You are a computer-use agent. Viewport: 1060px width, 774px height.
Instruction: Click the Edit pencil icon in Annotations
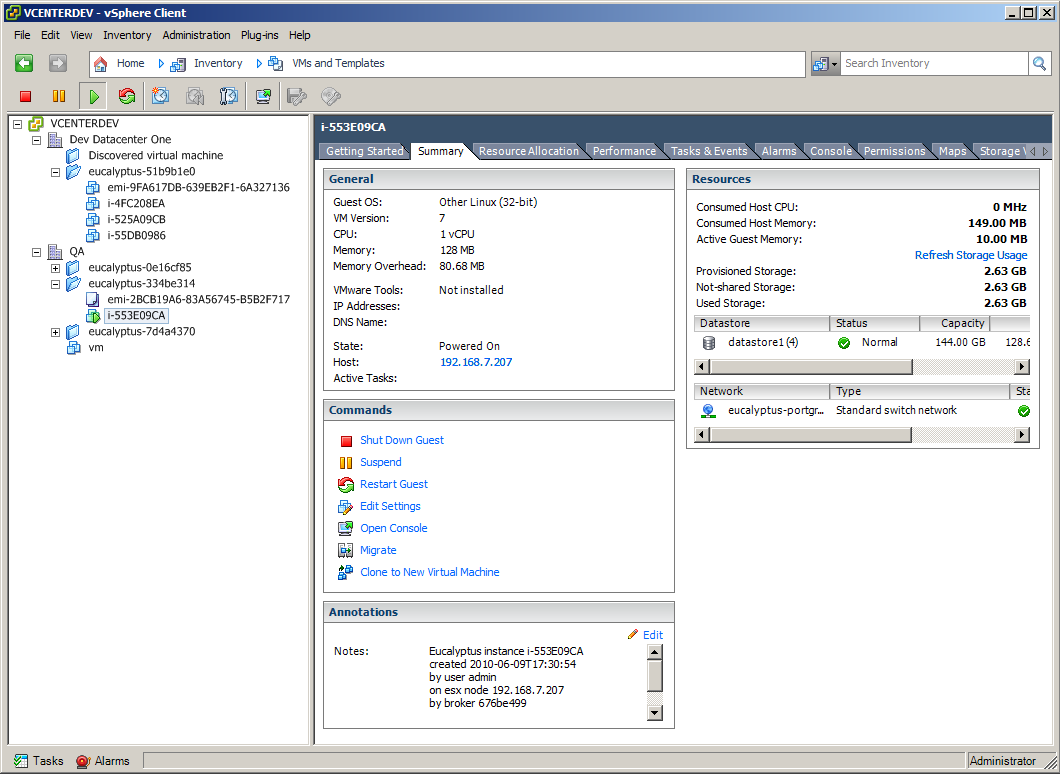634,634
